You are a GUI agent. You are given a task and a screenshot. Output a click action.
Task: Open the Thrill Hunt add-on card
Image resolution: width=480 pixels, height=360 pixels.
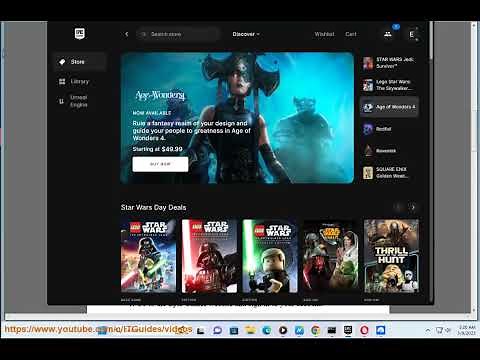[x=391, y=256]
